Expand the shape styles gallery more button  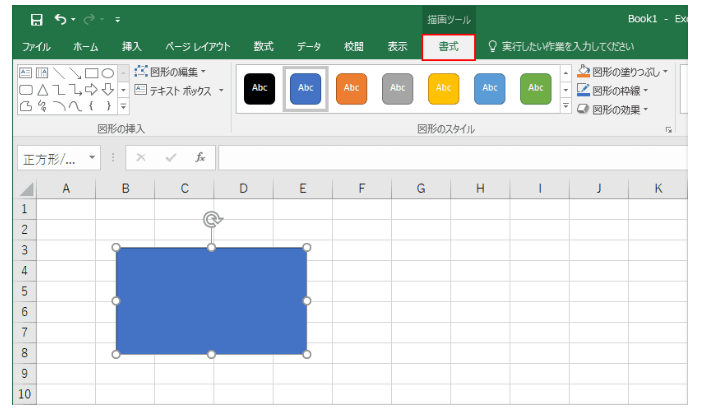click(x=566, y=105)
